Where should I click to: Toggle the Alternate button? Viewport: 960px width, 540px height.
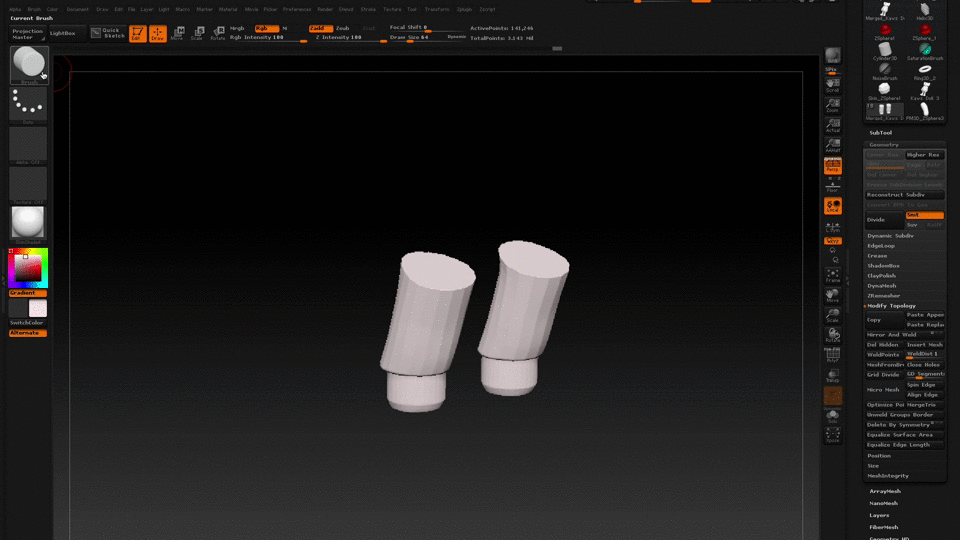coord(28,333)
